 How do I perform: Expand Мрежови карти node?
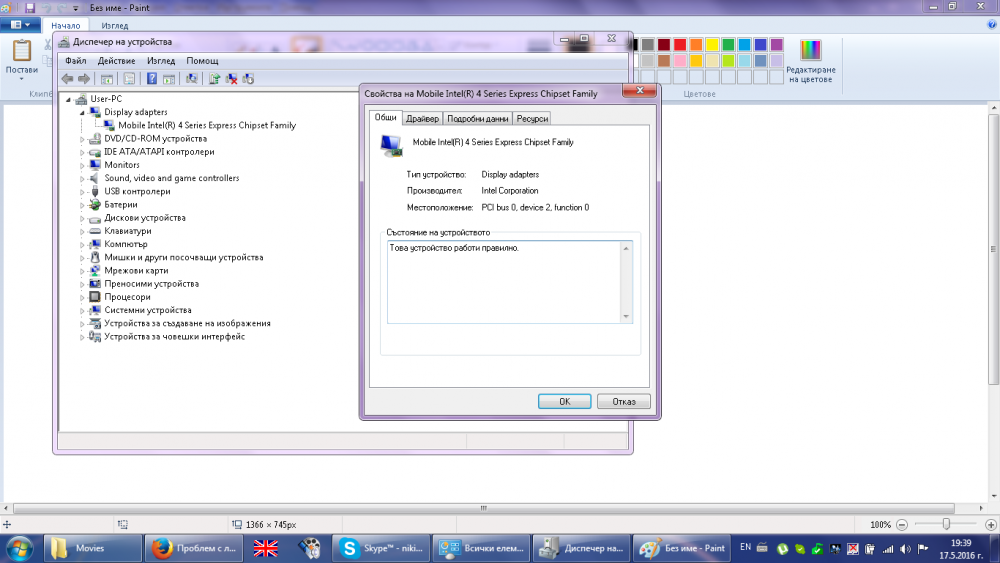point(82,271)
